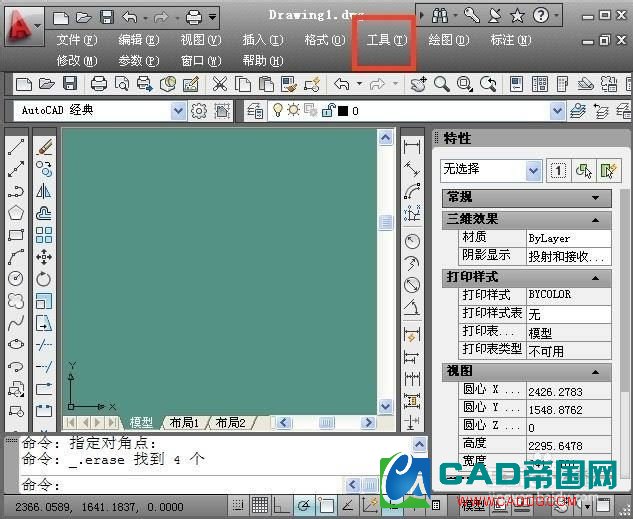The width and height of the screenshot is (633, 519).
Task: Click binoculars search icon in title bar
Action: point(440,16)
